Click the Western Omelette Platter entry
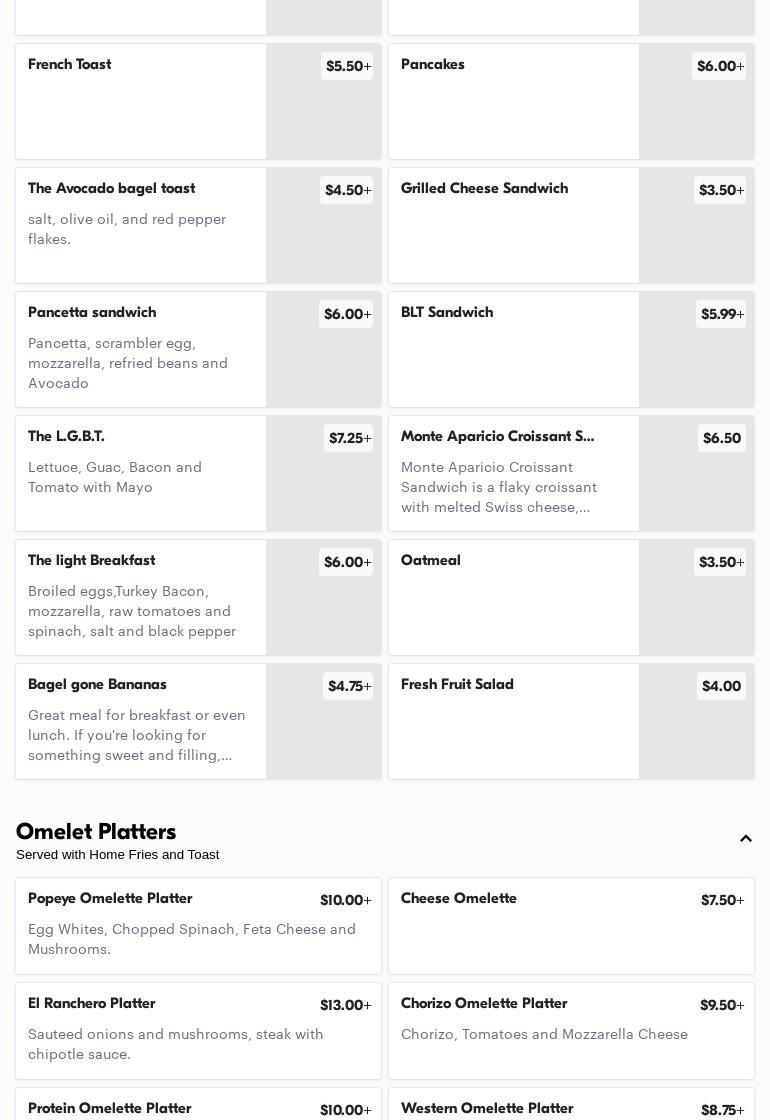The height and width of the screenshot is (1120, 770). coord(570,1107)
